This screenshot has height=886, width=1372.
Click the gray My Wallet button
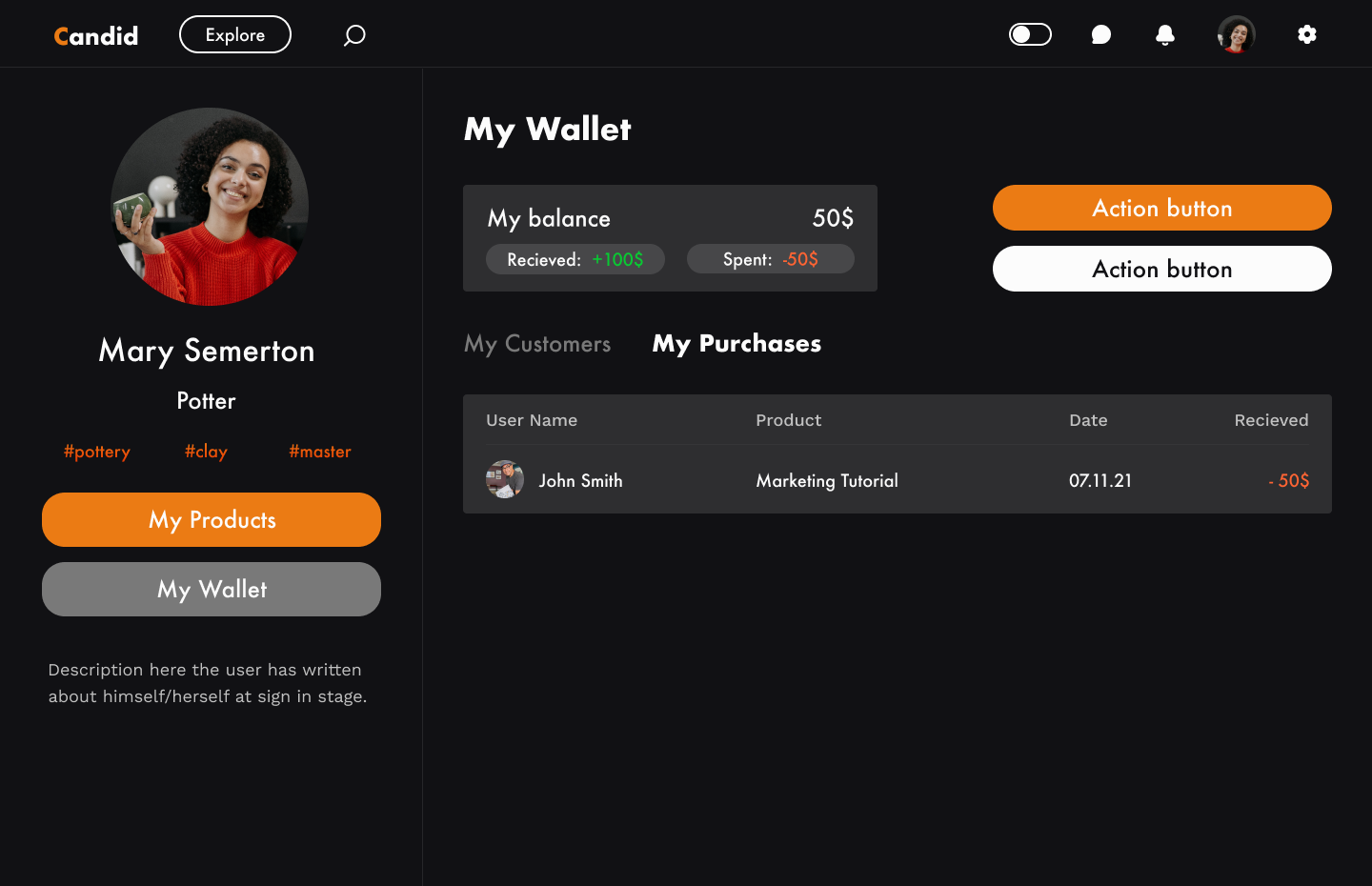click(212, 590)
